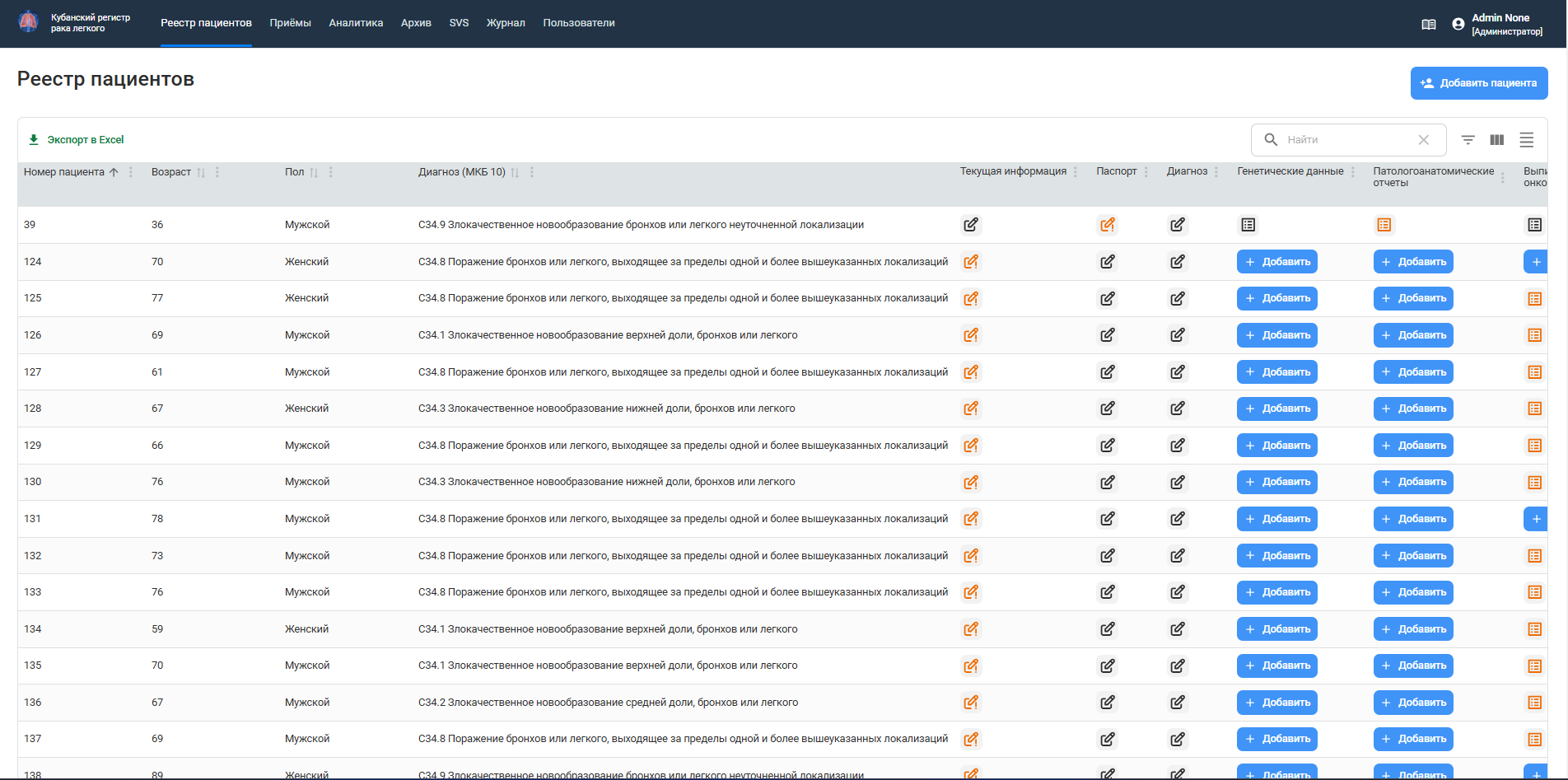This screenshot has width=1568, height=780.
Task: Open the help book icon in header
Action: (1429, 24)
